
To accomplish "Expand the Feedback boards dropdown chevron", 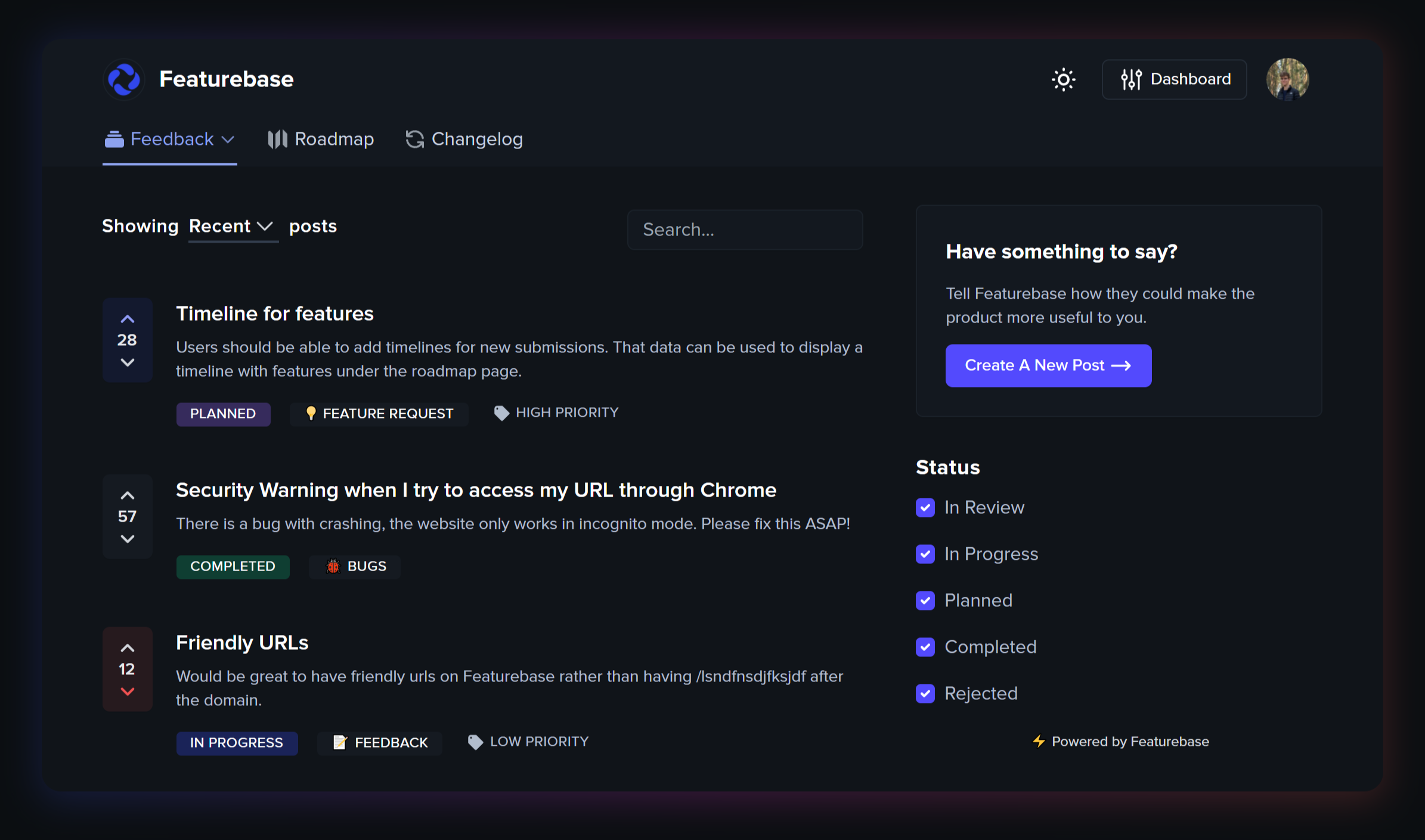I will click(228, 140).
